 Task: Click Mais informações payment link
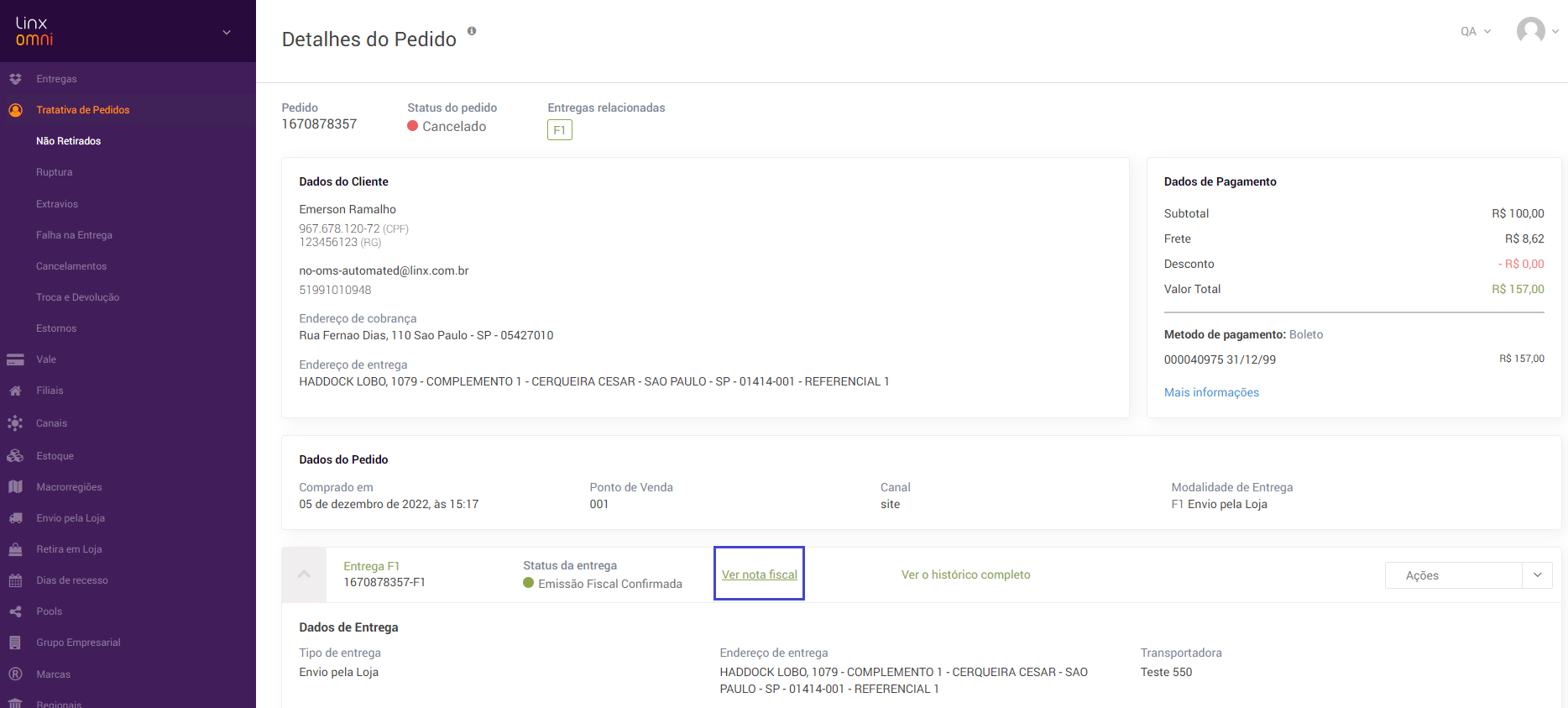click(1211, 392)
